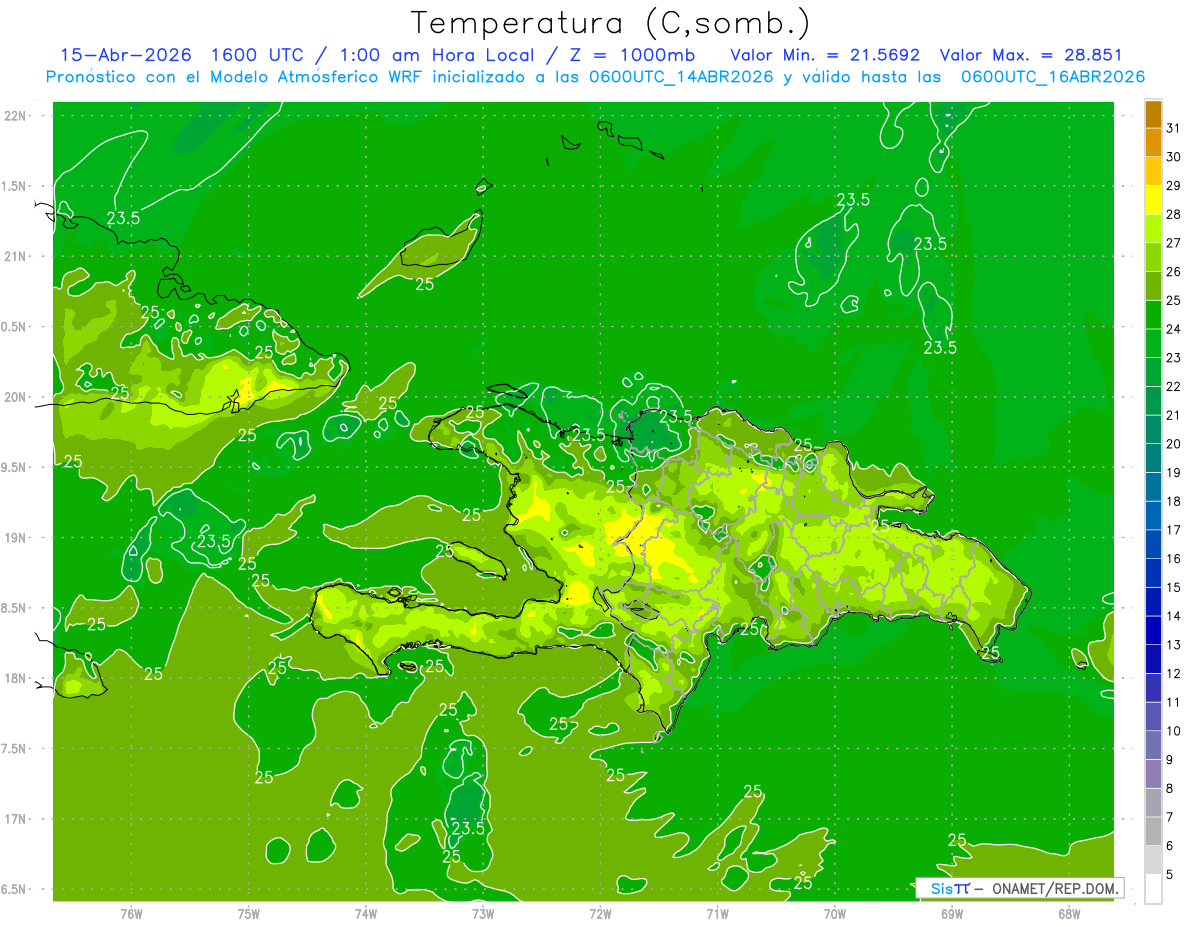
Task: Click the 68W longitude axis label
Action: [1069, 913]
